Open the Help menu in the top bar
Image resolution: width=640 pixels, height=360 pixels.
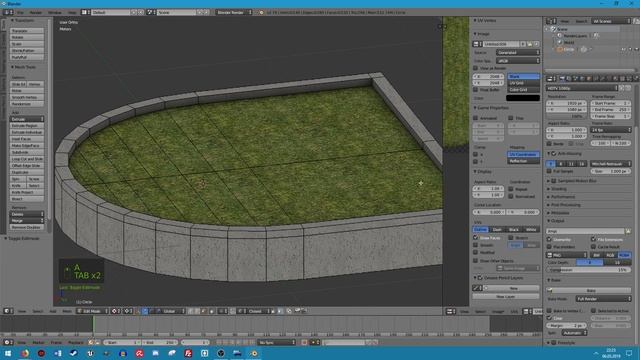point(72,13)
